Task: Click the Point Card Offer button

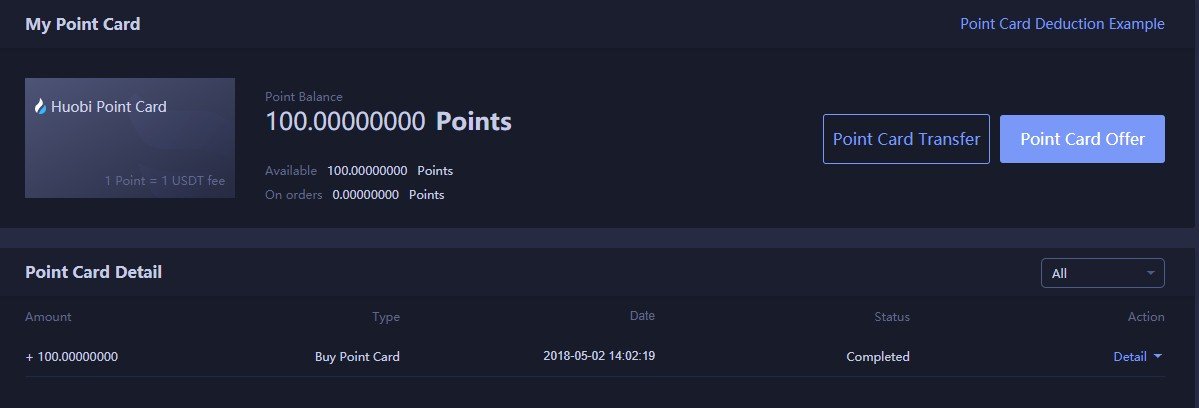Action: [x=1082, y=139]
